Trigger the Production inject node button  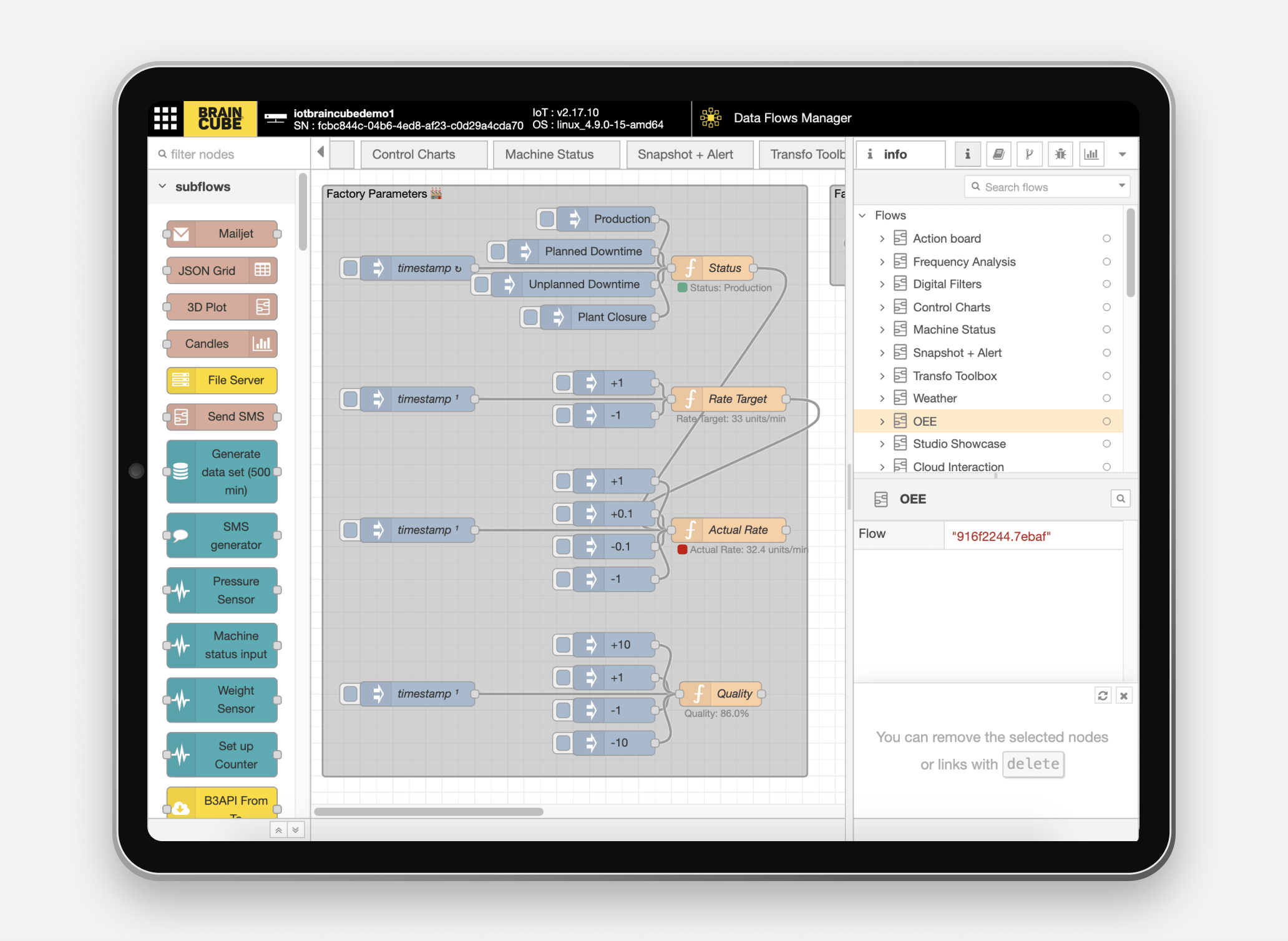click(x=547, y=219)
